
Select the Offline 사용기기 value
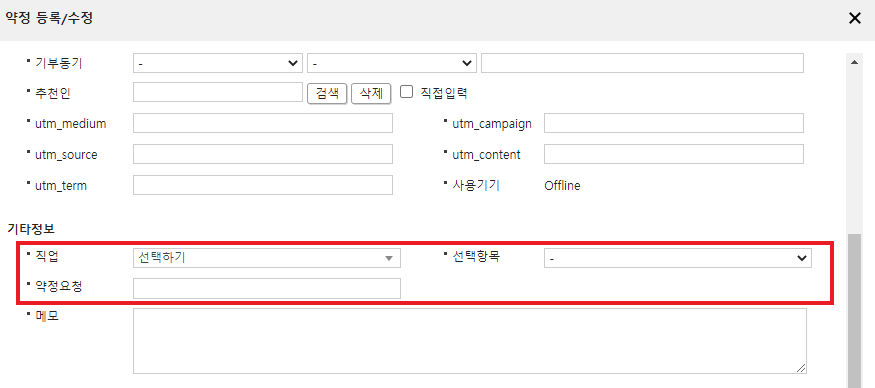click(x=562, y=186)
